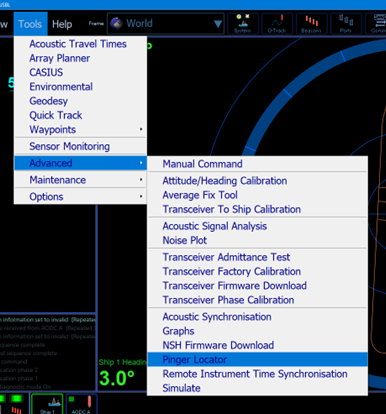This screenshot has height=414, width=386.
Task: Open Graphs from Advanced submenu
Action: 257,331
